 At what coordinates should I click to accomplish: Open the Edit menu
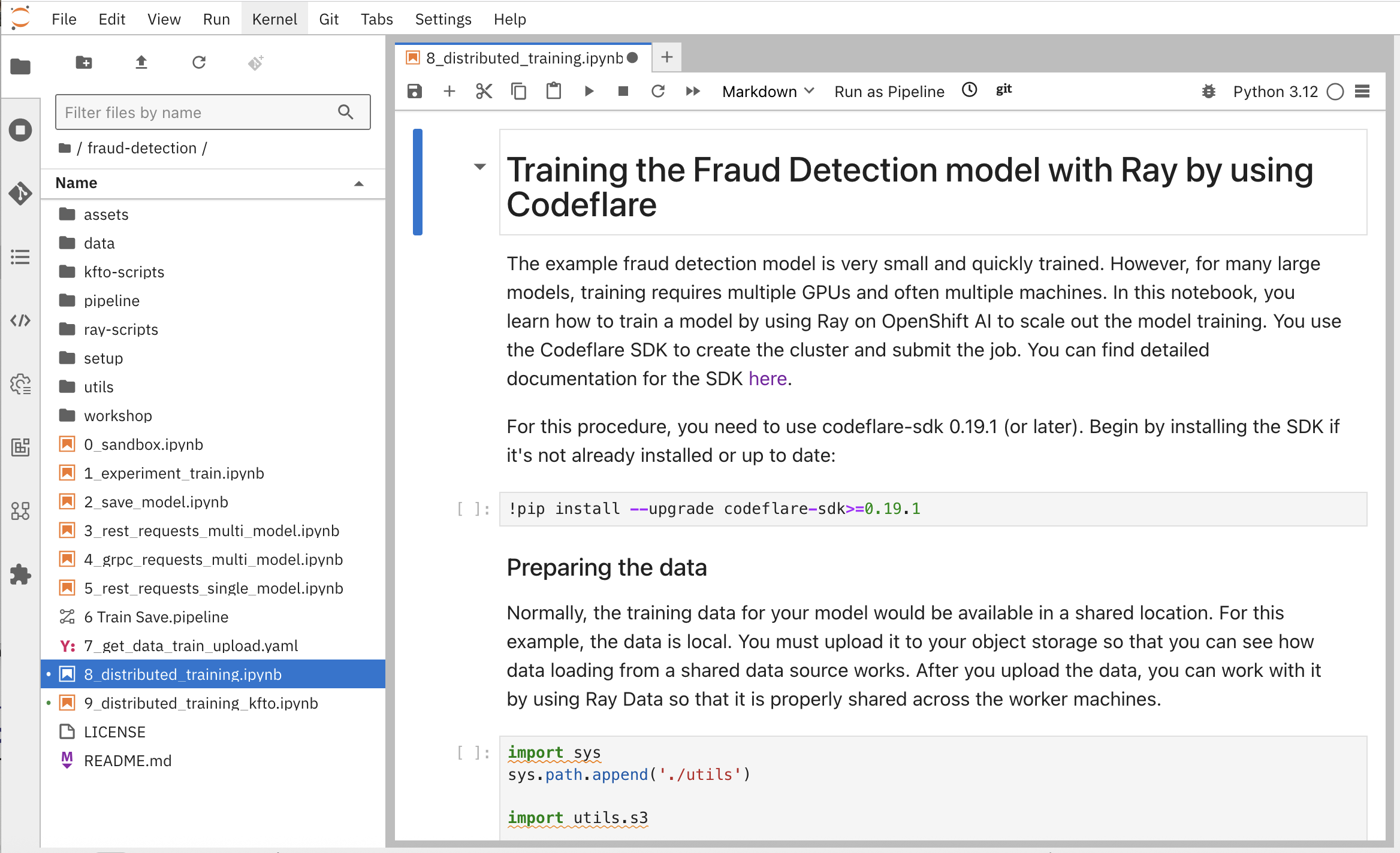[x=111, y=19]
